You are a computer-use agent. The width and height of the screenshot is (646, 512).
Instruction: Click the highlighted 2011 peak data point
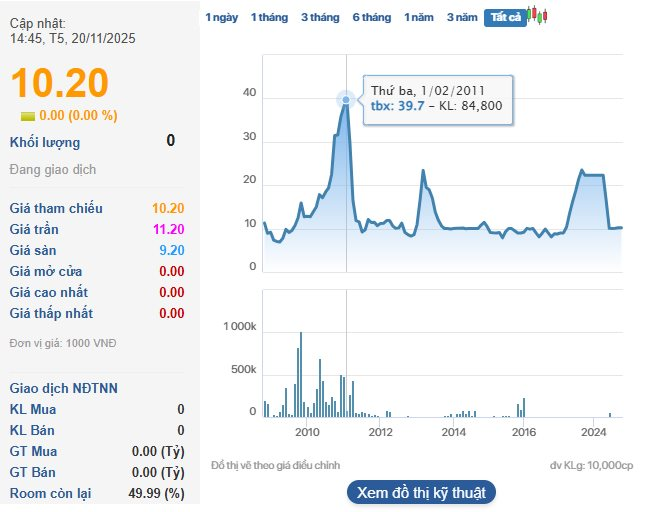tap(346, 99)
